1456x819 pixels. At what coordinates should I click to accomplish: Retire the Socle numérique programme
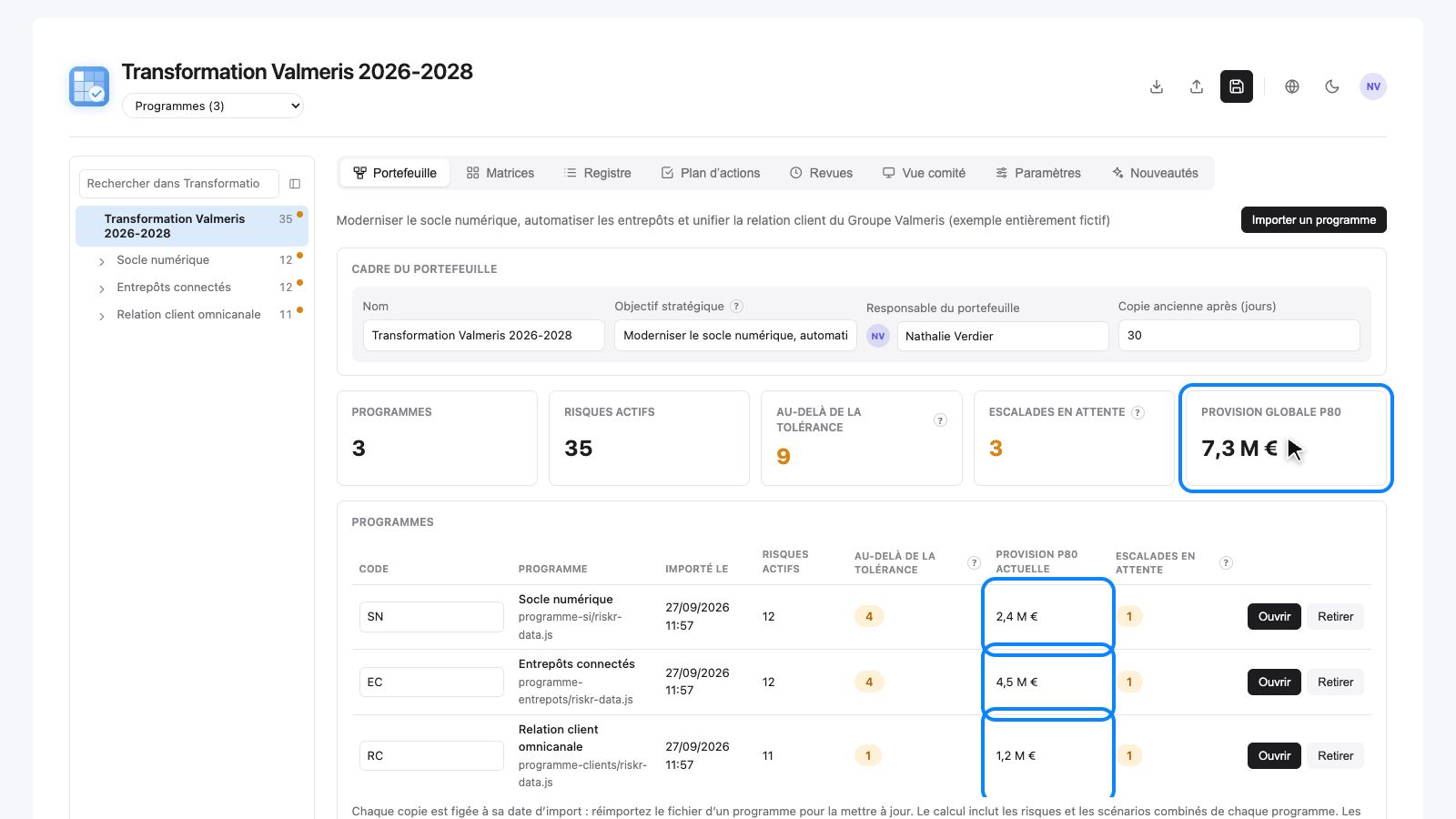1335,616
